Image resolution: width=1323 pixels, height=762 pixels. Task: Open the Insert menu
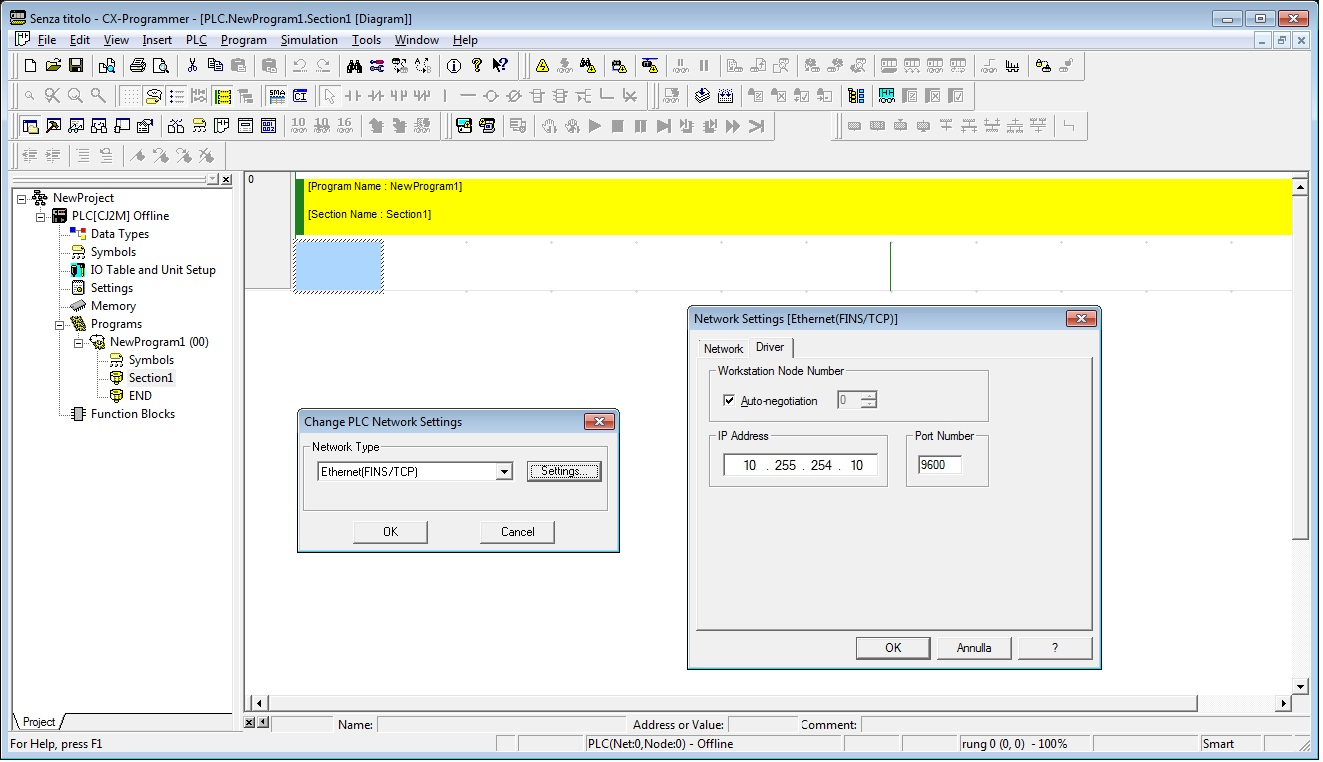(157, 40)
